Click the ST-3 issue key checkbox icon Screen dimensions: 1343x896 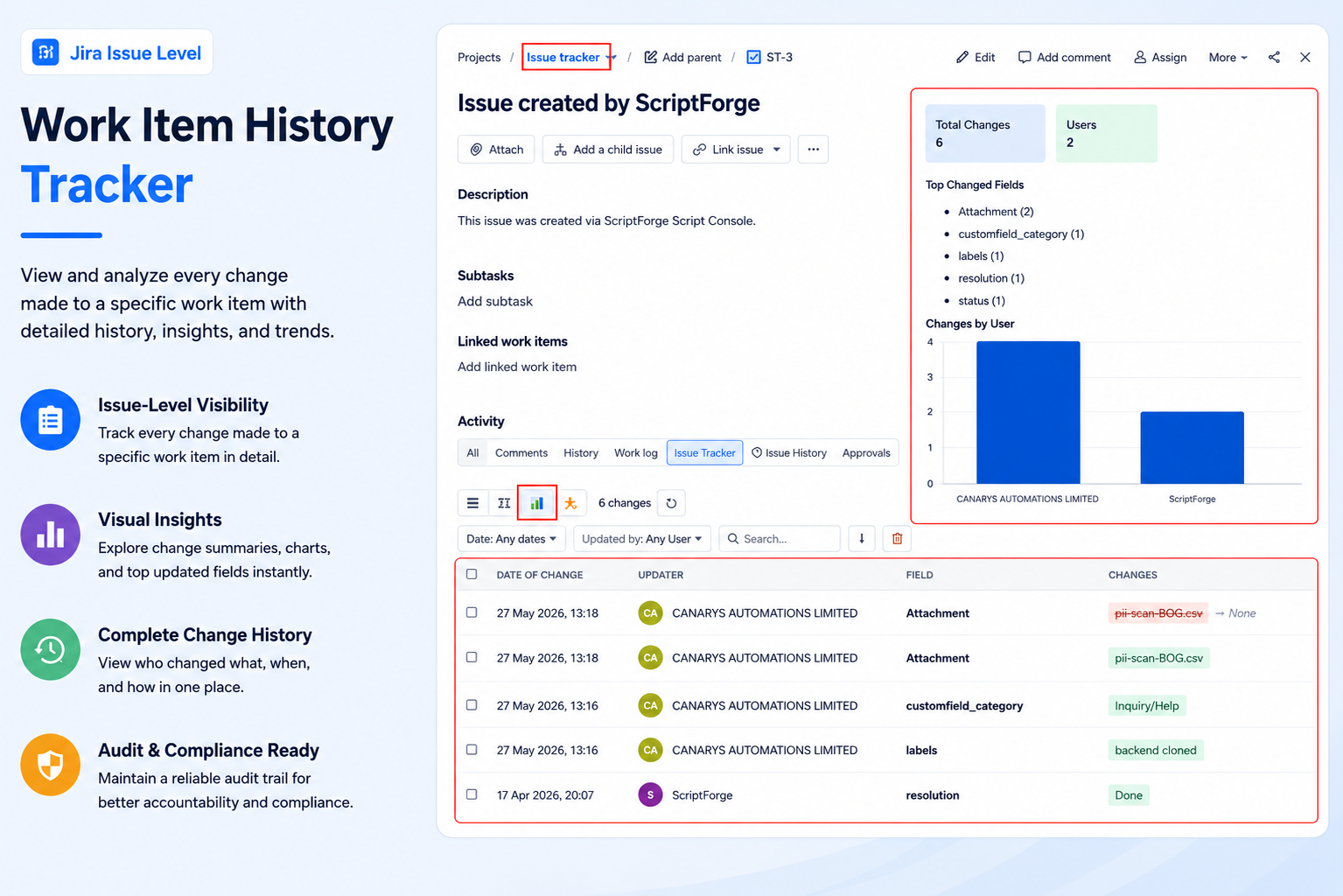753,57
